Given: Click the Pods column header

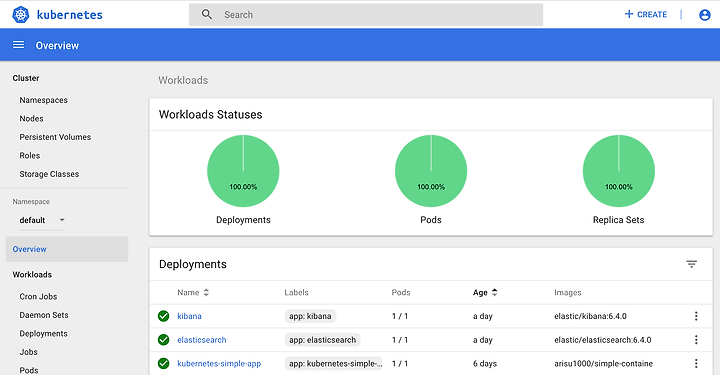Looking at the screenshot, I should 401,292.
